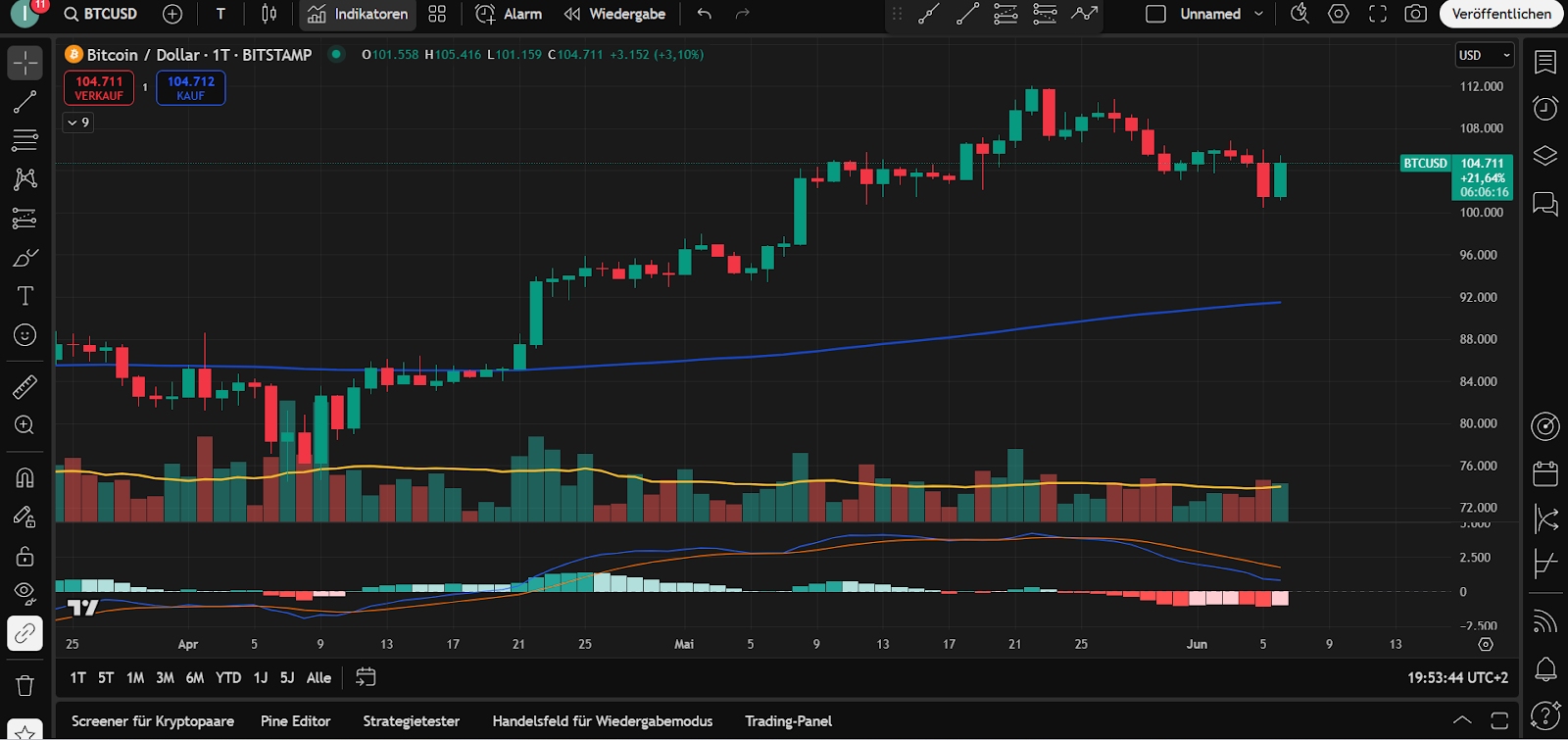This screenshot has height=740, width=1568.
Task: Open chart settings hexagon icon
Action: (x=1339, y=14)
